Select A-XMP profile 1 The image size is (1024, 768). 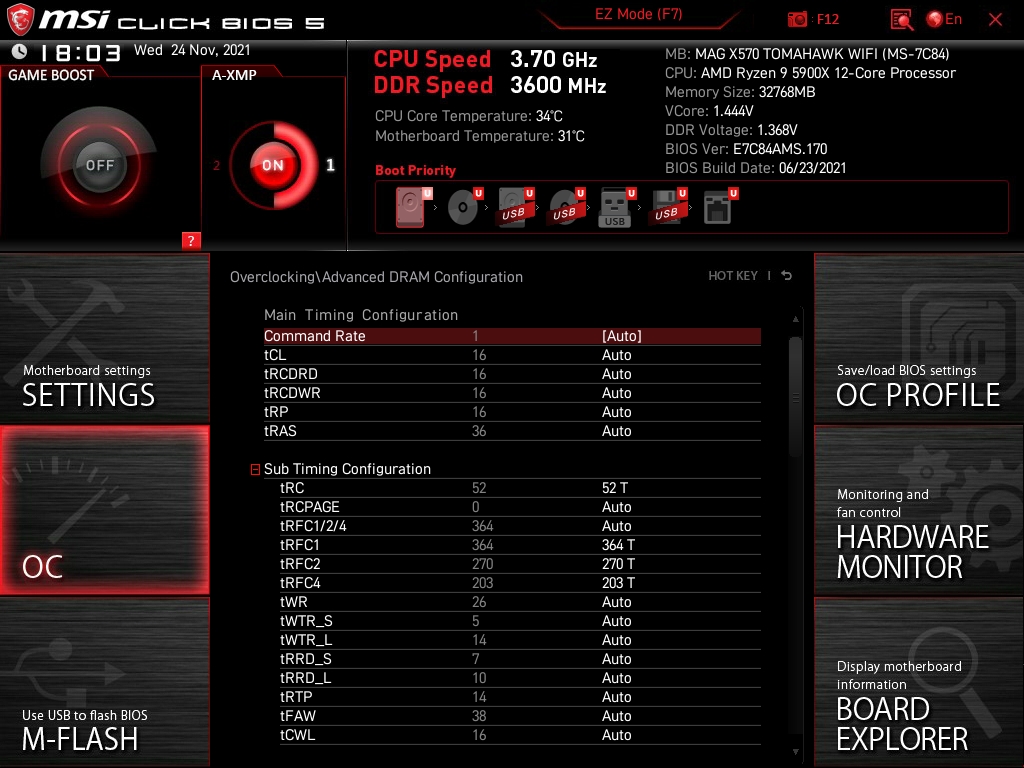click(330, 165)
